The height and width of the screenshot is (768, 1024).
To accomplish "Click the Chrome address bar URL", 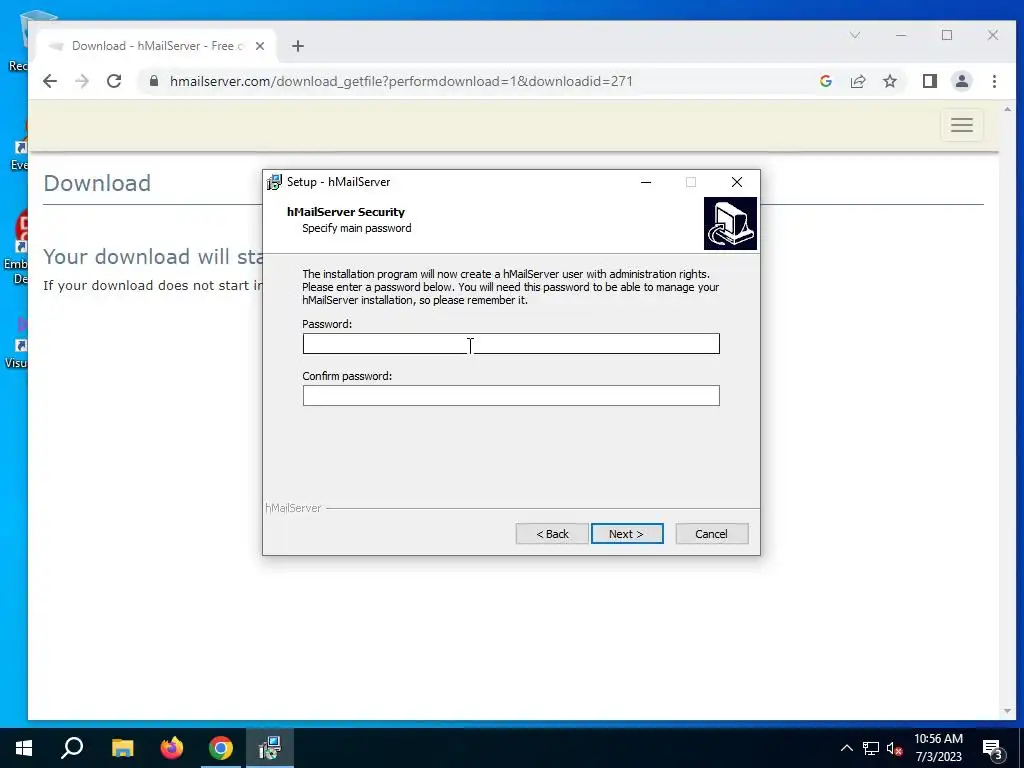I will (x=401, y=82).
